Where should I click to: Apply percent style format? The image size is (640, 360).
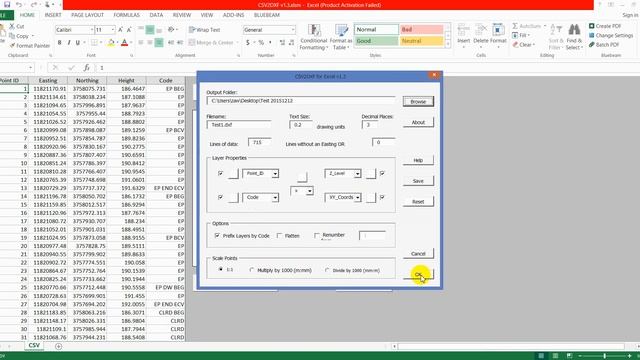click(261, 42)
